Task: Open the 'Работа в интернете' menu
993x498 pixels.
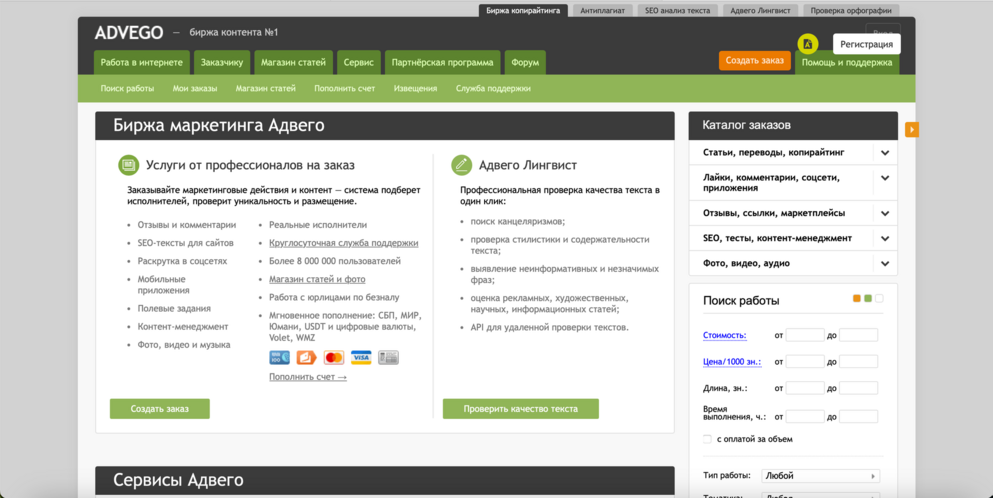Action: click(142, 63)
